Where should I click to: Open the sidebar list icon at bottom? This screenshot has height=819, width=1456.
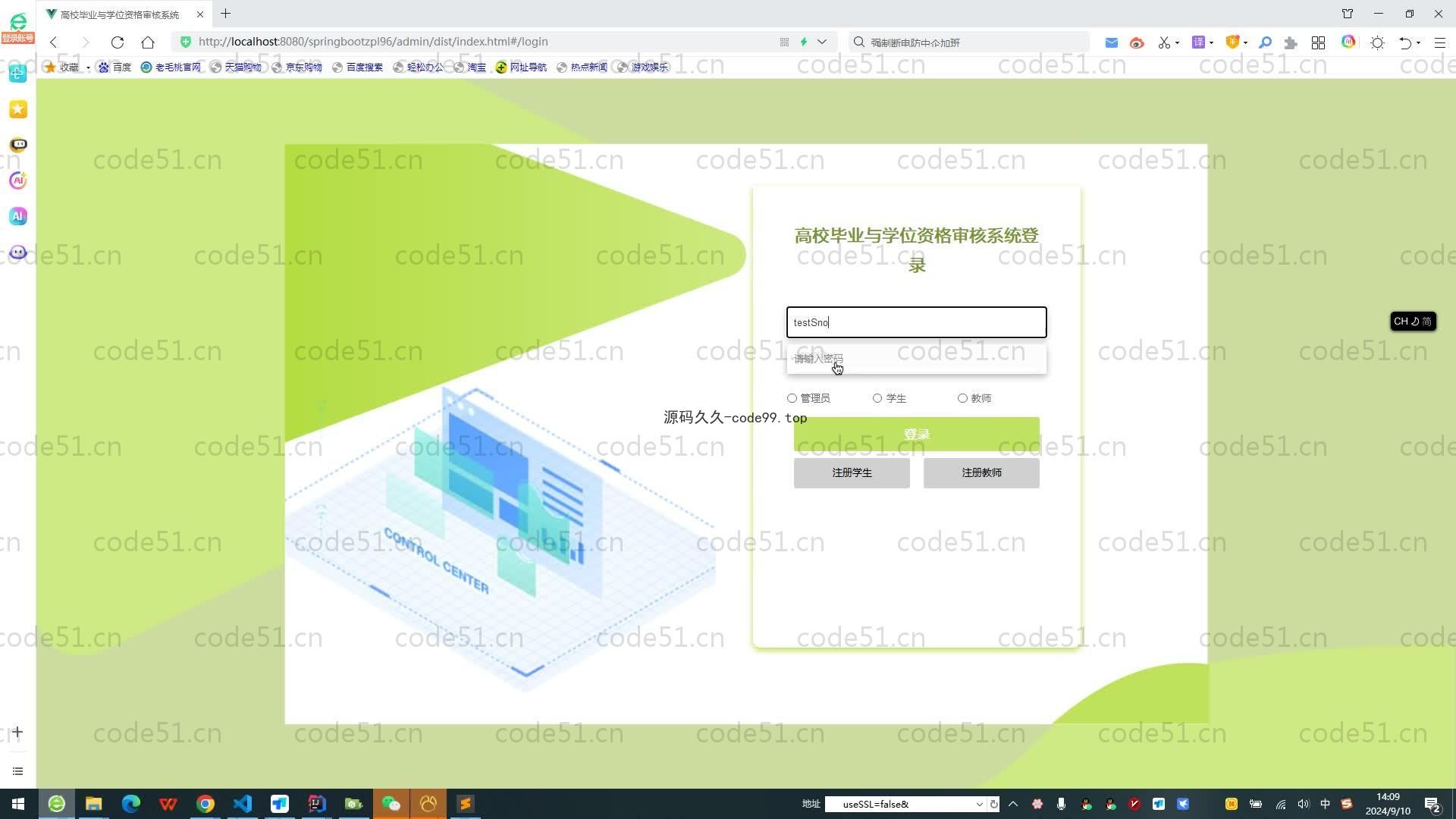click(17, 771)
